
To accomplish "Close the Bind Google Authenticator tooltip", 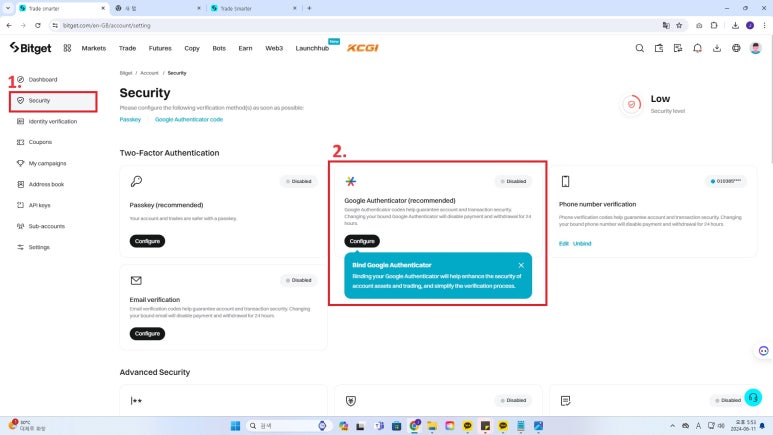I will point(521,265).
